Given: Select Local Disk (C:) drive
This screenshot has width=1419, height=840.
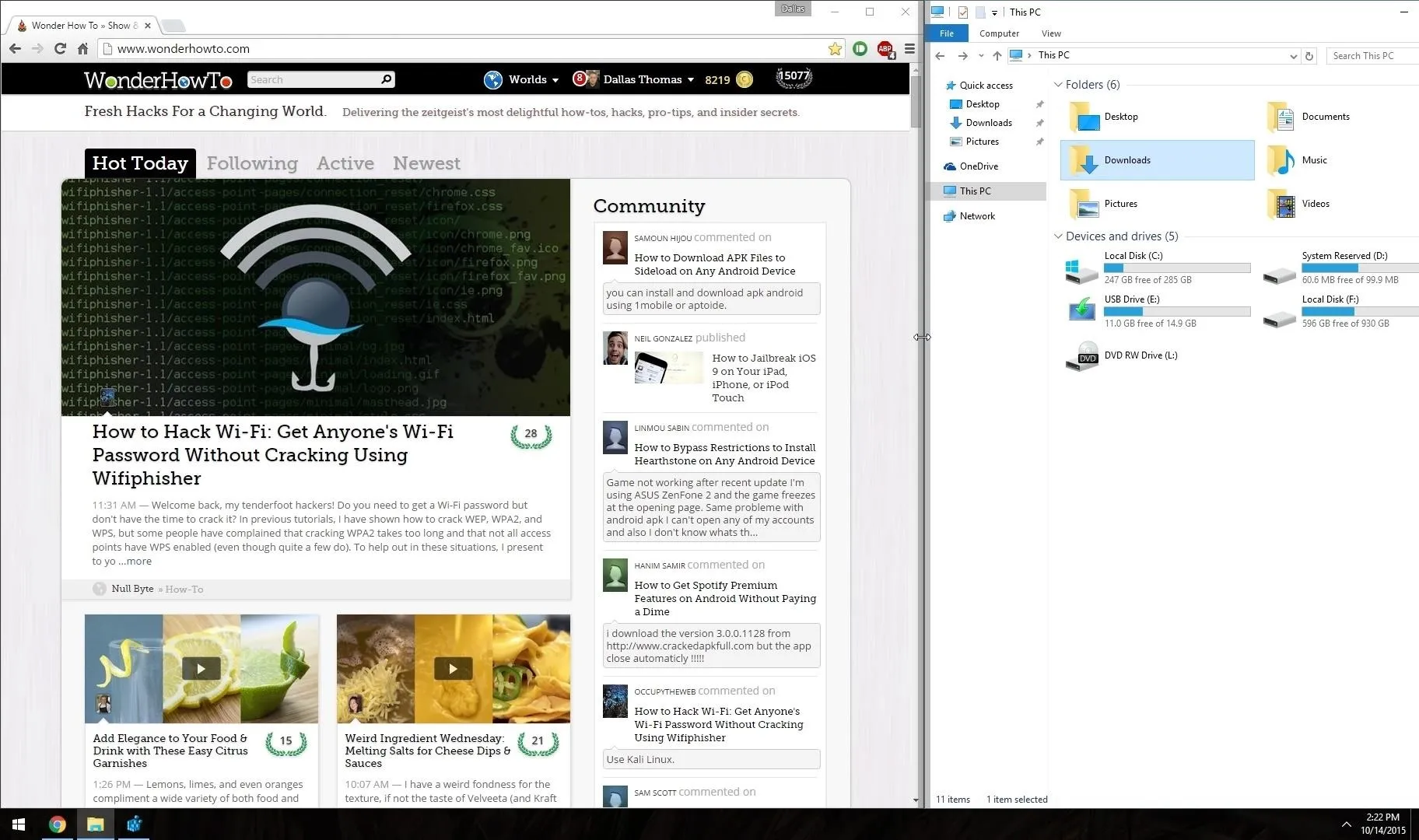Looking at the screenshot, I should click(x=1158, y=268).
